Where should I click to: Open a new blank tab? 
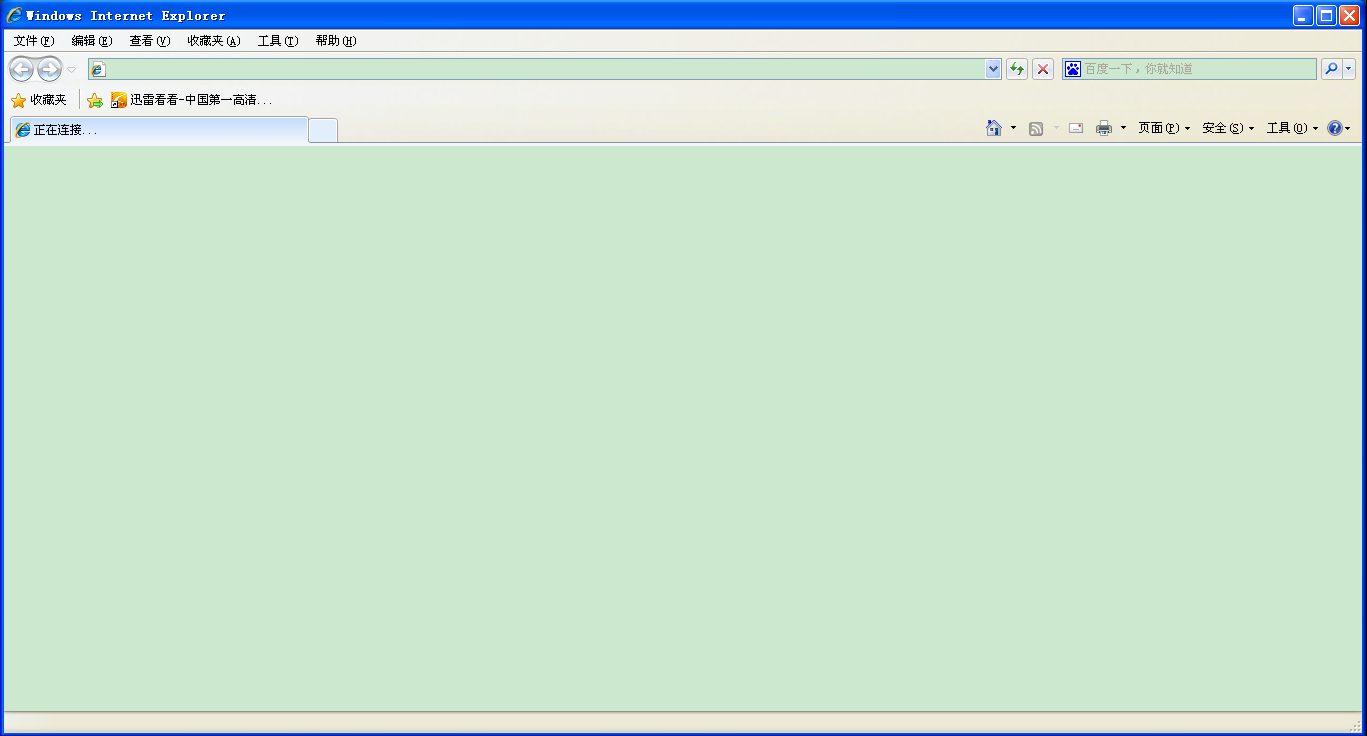[323, 130]
